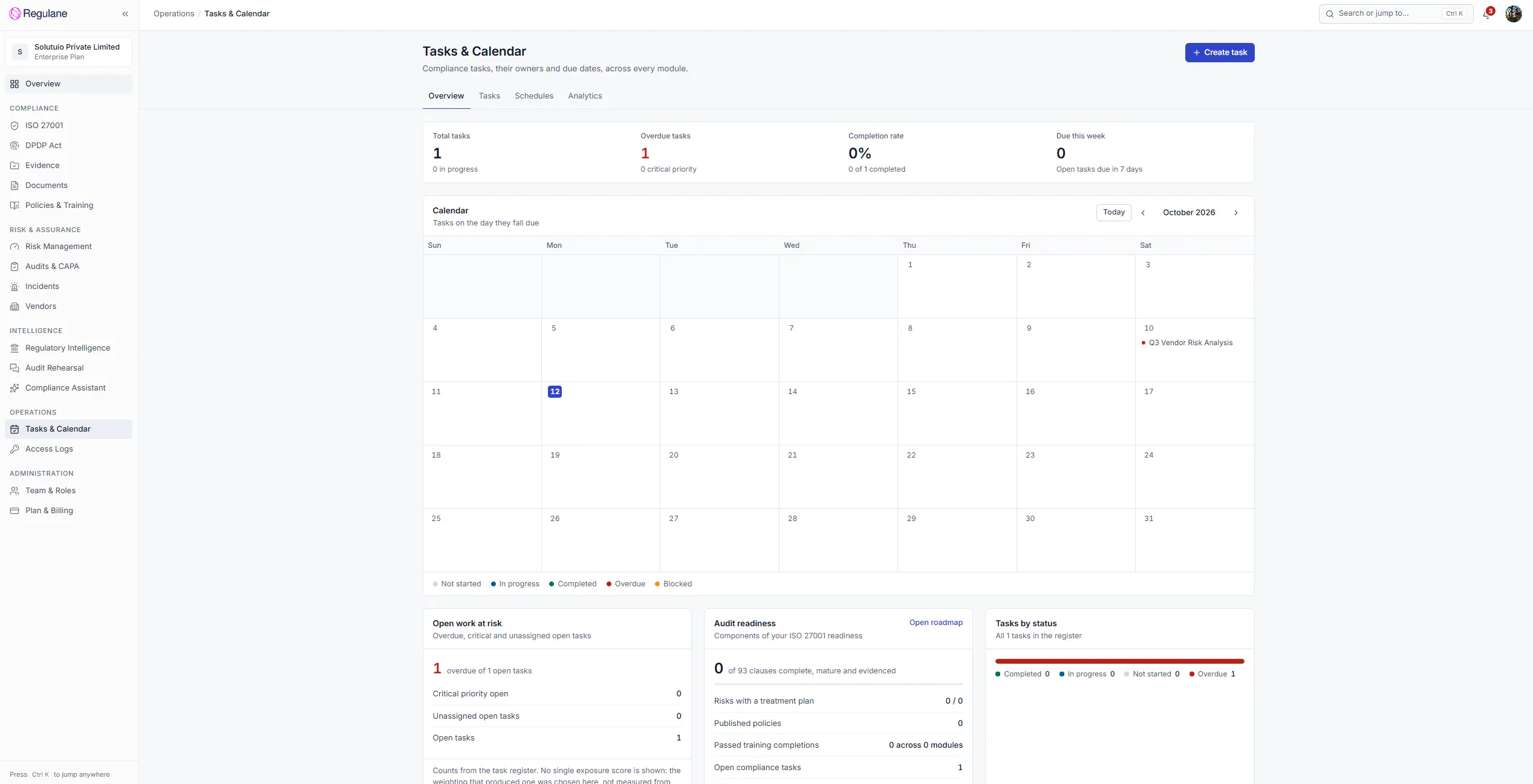This screenshot has width=1533, height=784.
Task: Go to previous month in calendar
Action: 1143,213
